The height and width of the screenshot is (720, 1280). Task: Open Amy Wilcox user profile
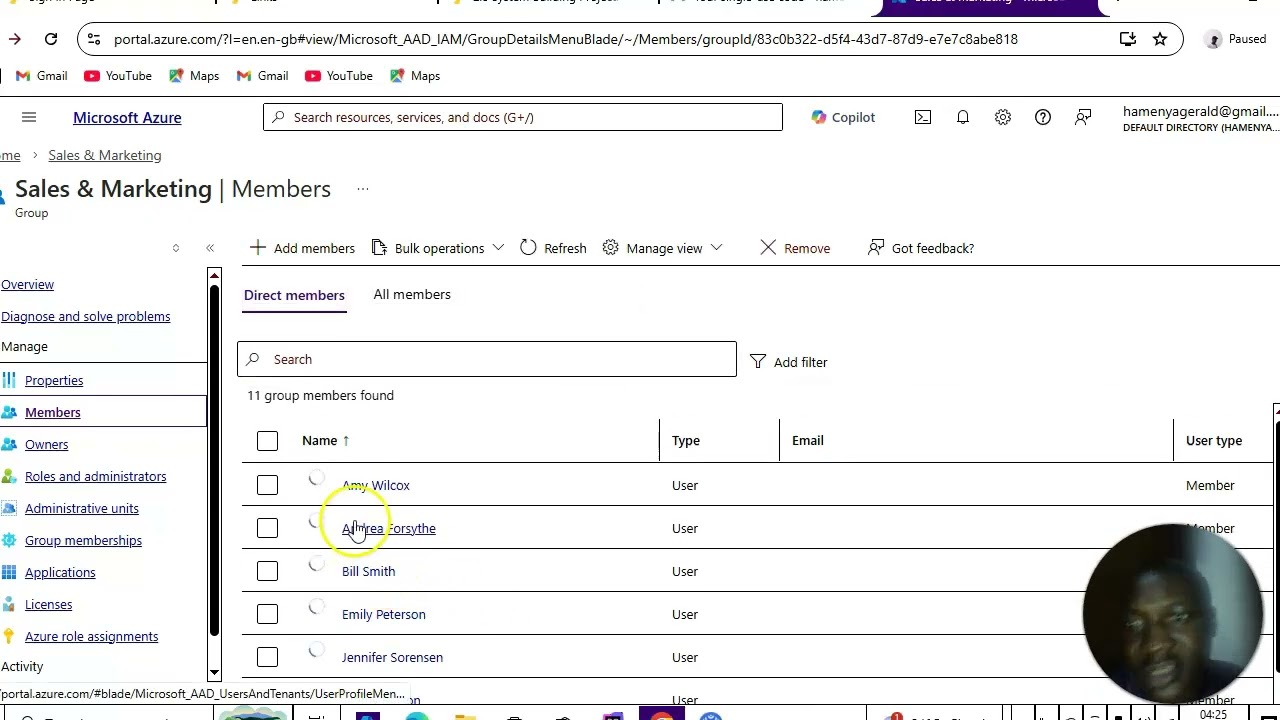coord(376,485)
